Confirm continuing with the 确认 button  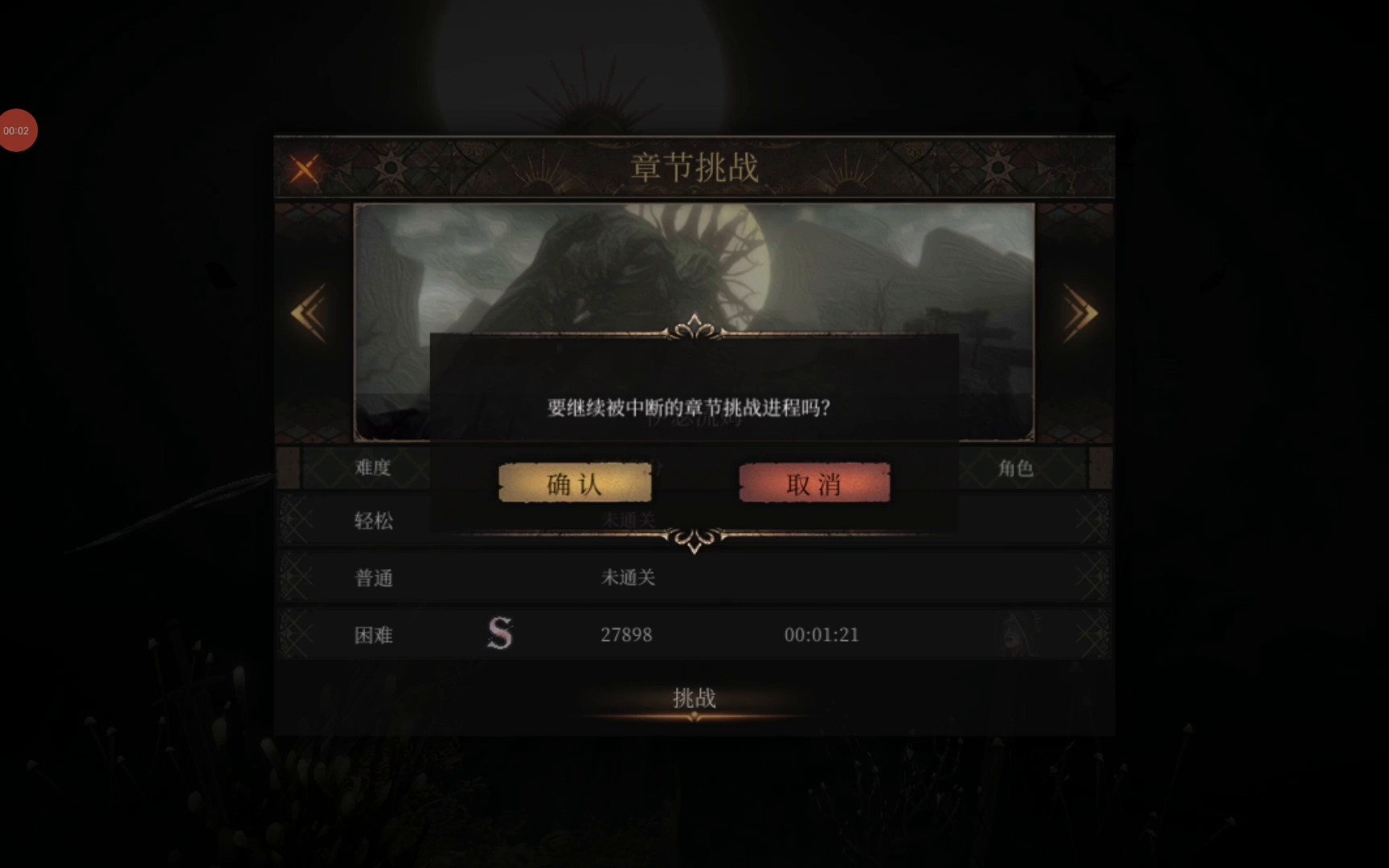click(x=575, y=483)
